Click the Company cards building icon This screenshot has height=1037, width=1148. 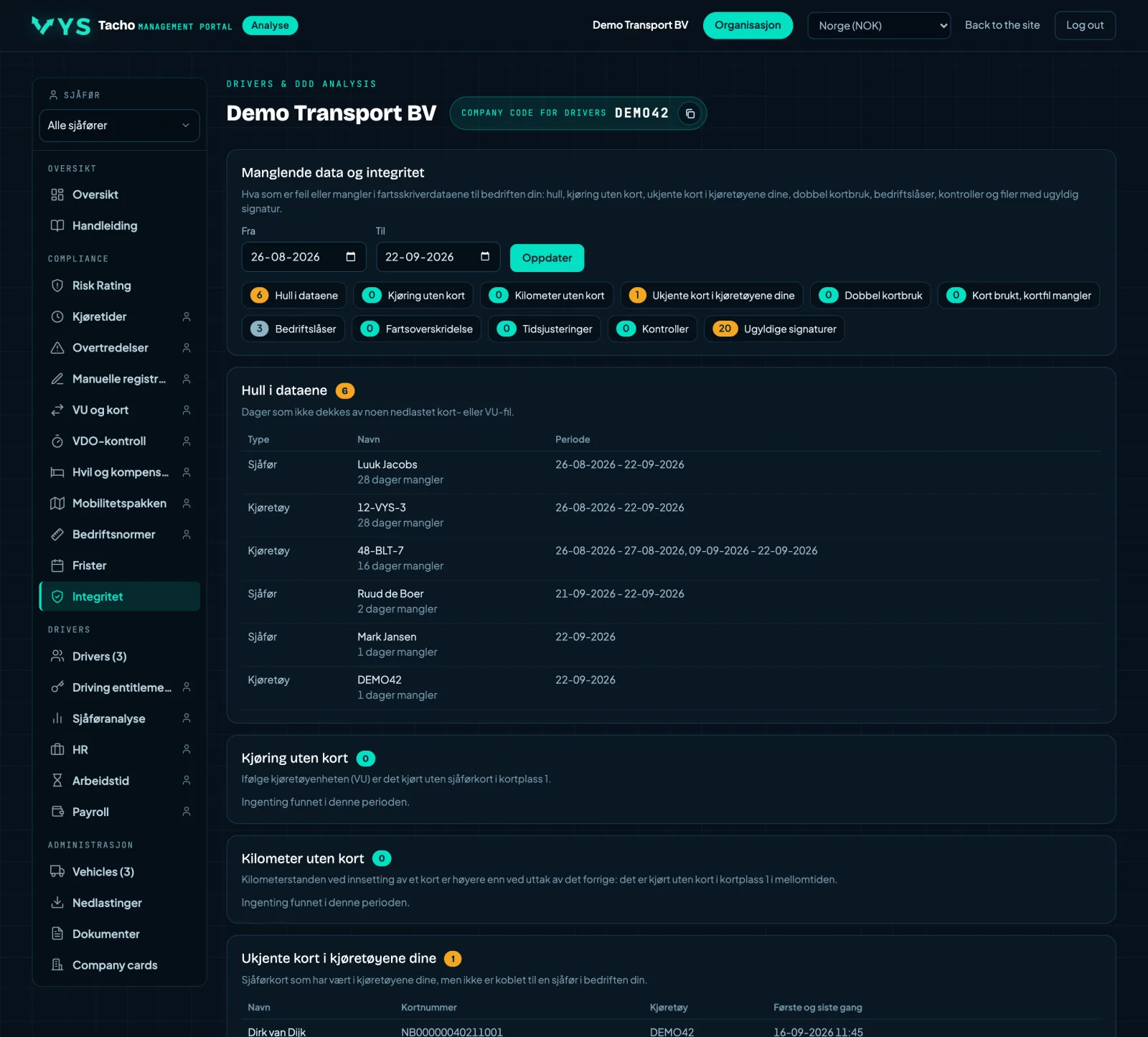57,965
